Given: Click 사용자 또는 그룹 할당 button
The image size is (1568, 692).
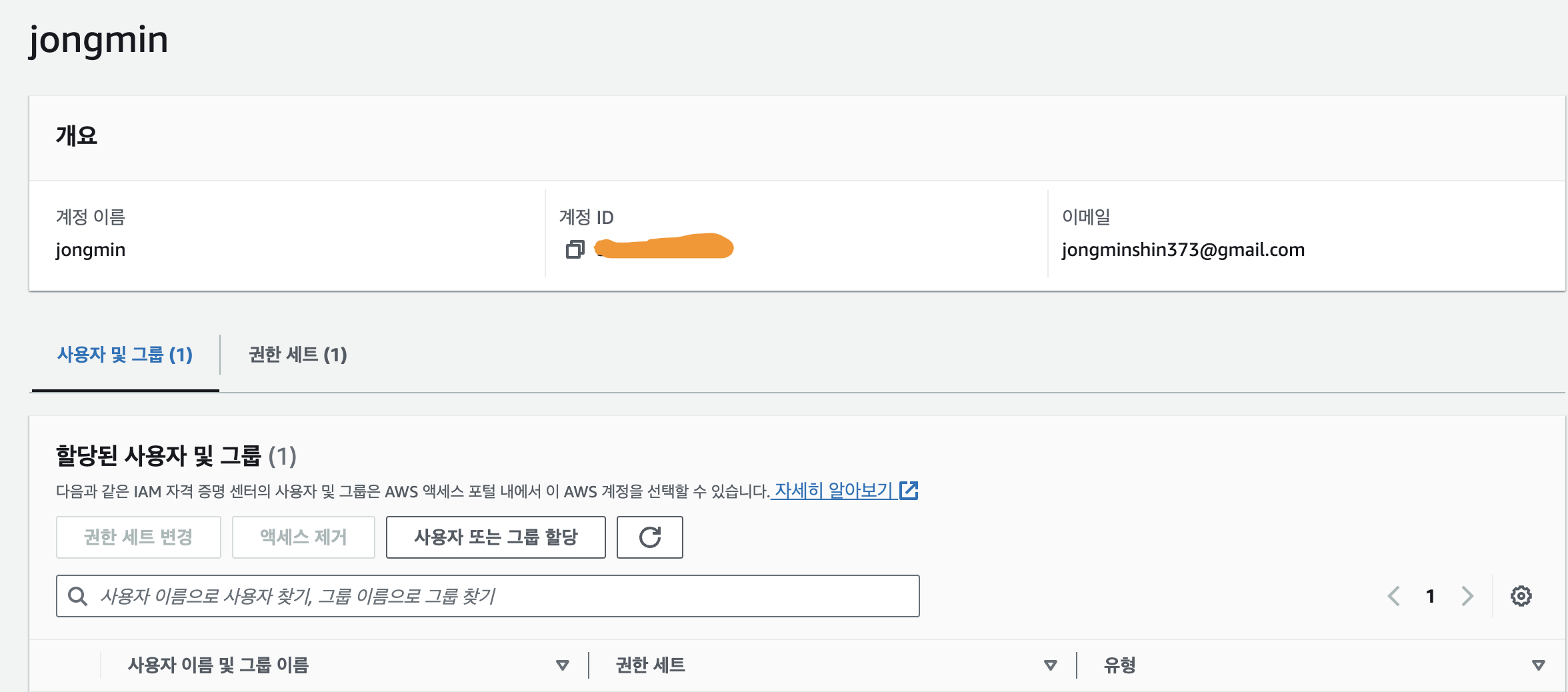Looking at the screenshot, I should [x=496, y=537].
